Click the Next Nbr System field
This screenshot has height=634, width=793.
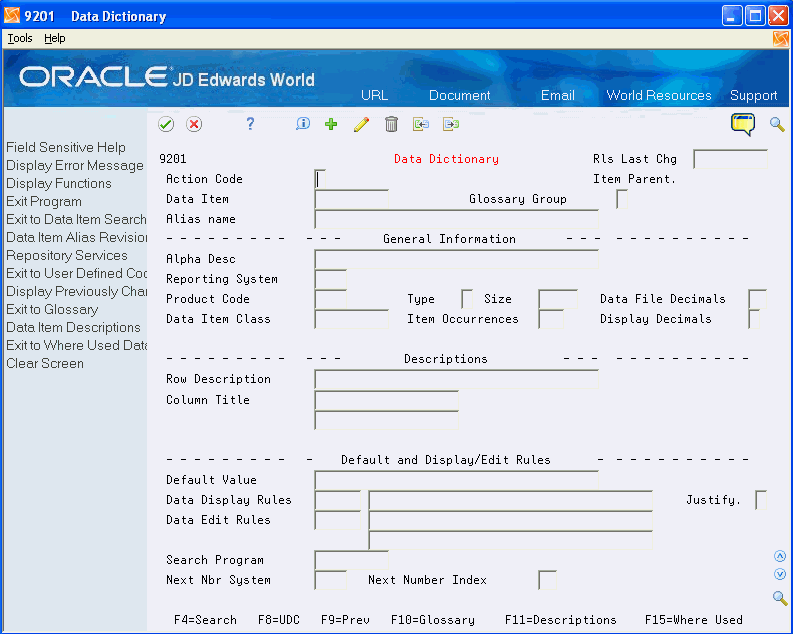tap(330, 580)
